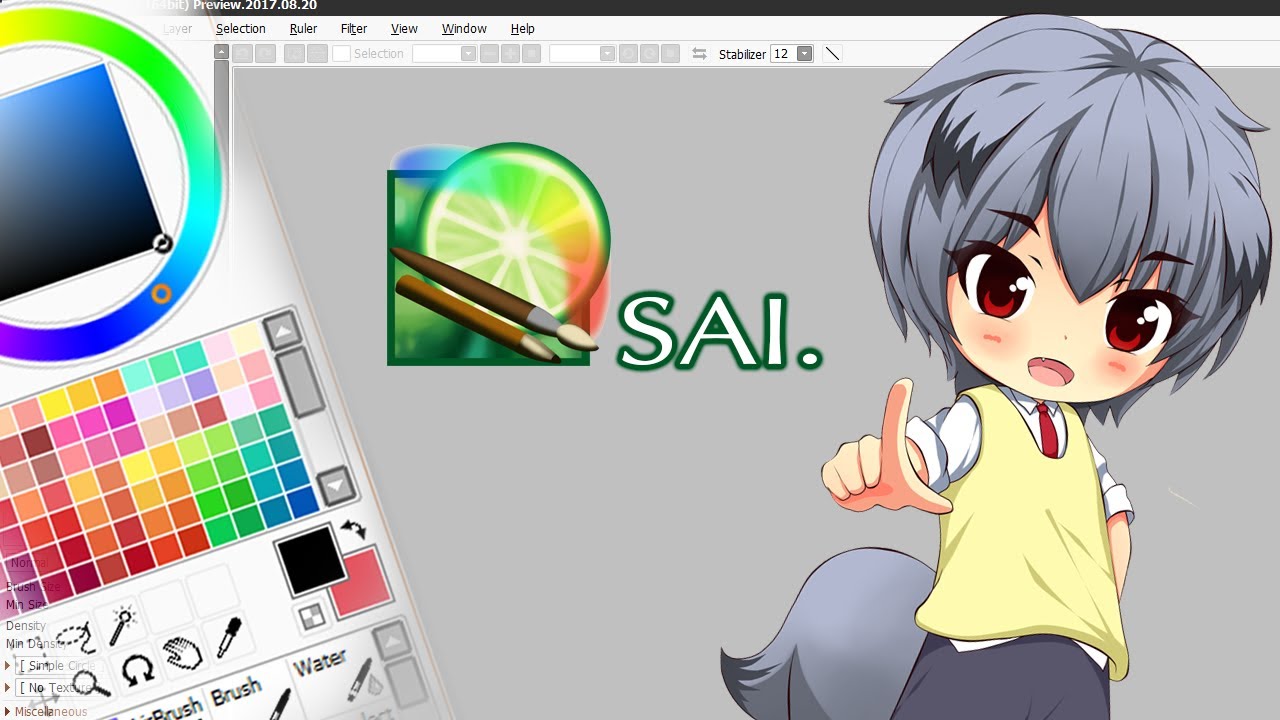Click swatch palette scroll-down arrow
Screen dimensions: 1280x720
pos(335,486)
